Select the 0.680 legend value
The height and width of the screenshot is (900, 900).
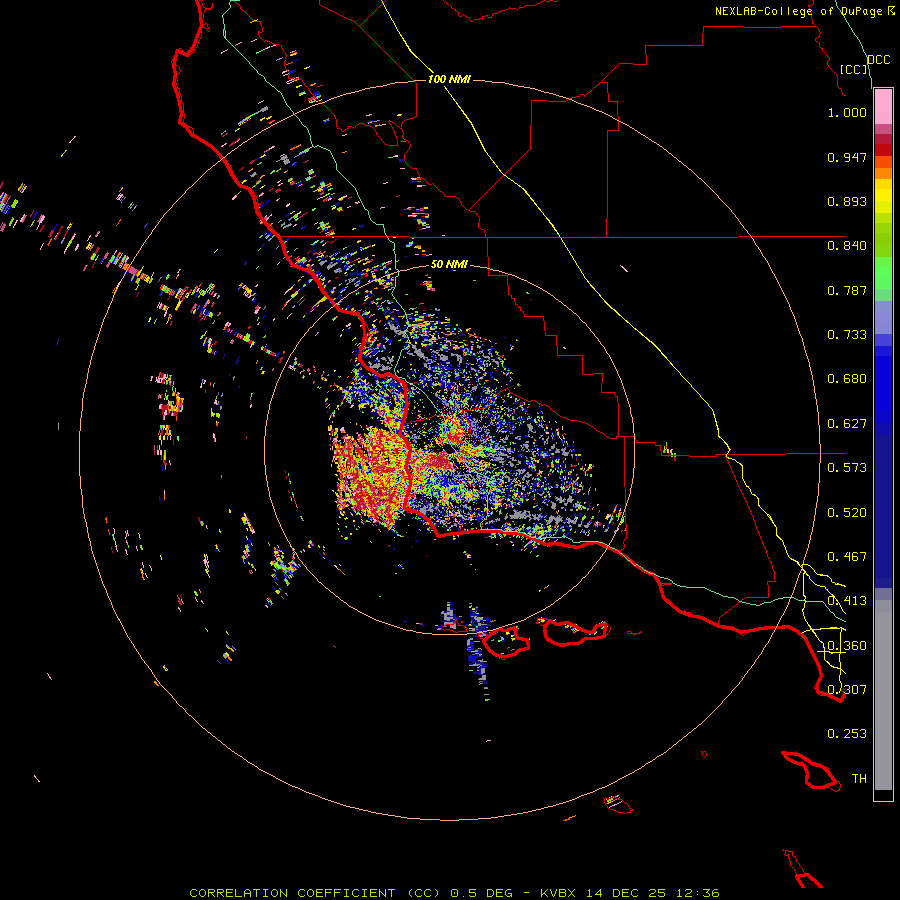tap(847, 379)
